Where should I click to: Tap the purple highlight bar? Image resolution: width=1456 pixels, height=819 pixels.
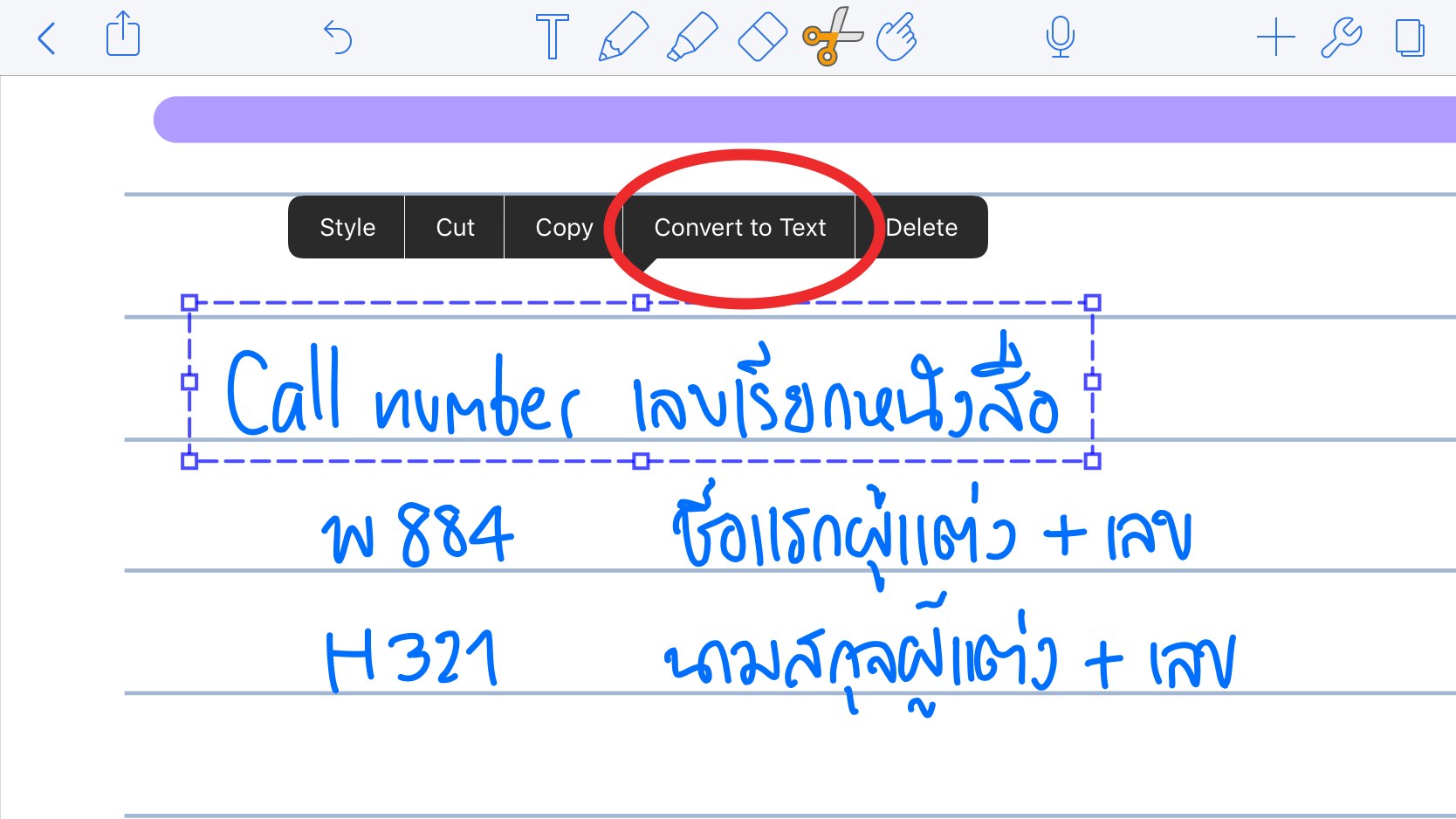click(x=804, y=120)
